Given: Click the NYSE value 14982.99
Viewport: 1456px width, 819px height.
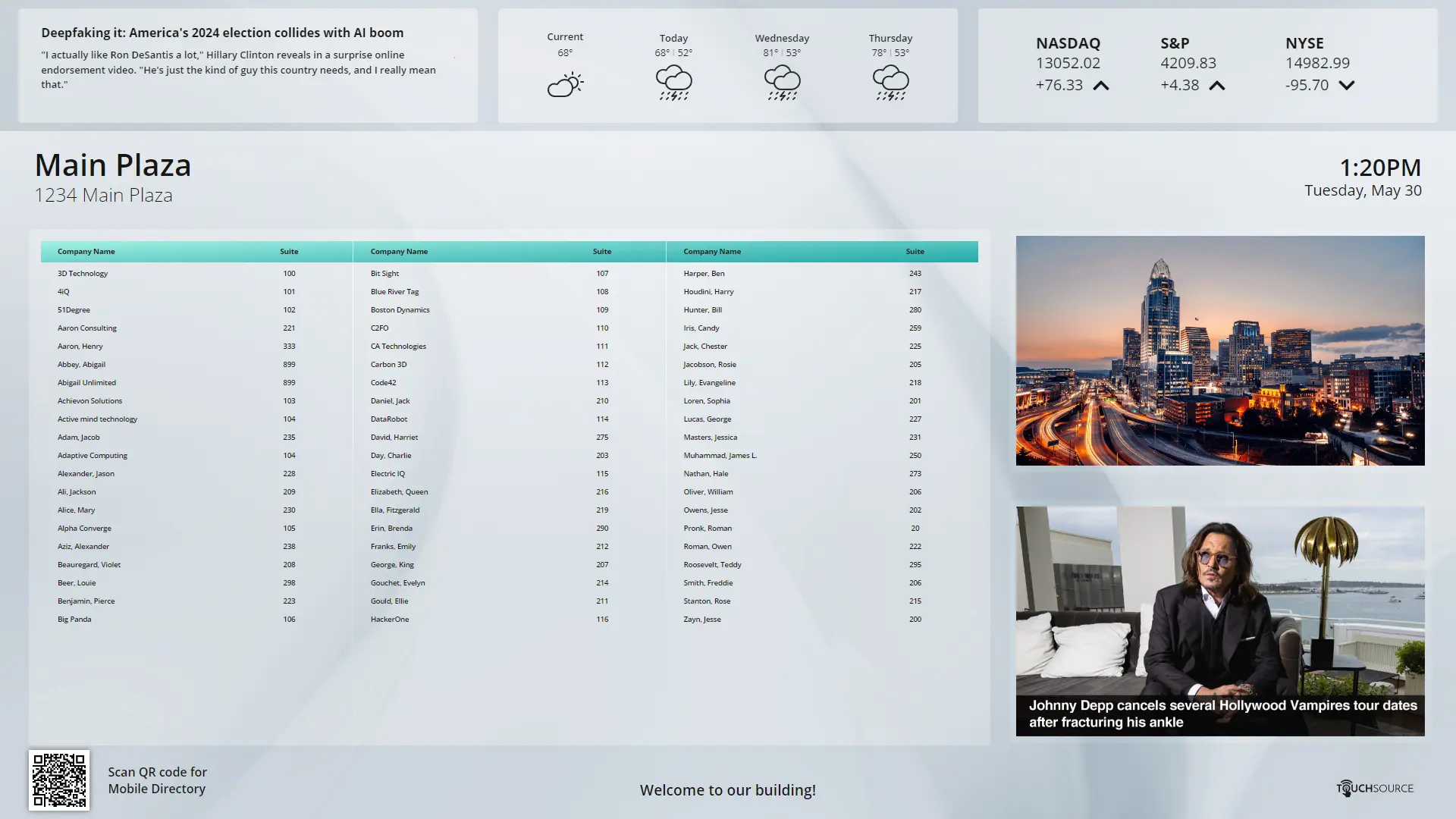Looking at the screenshot, I should 1317,64.
